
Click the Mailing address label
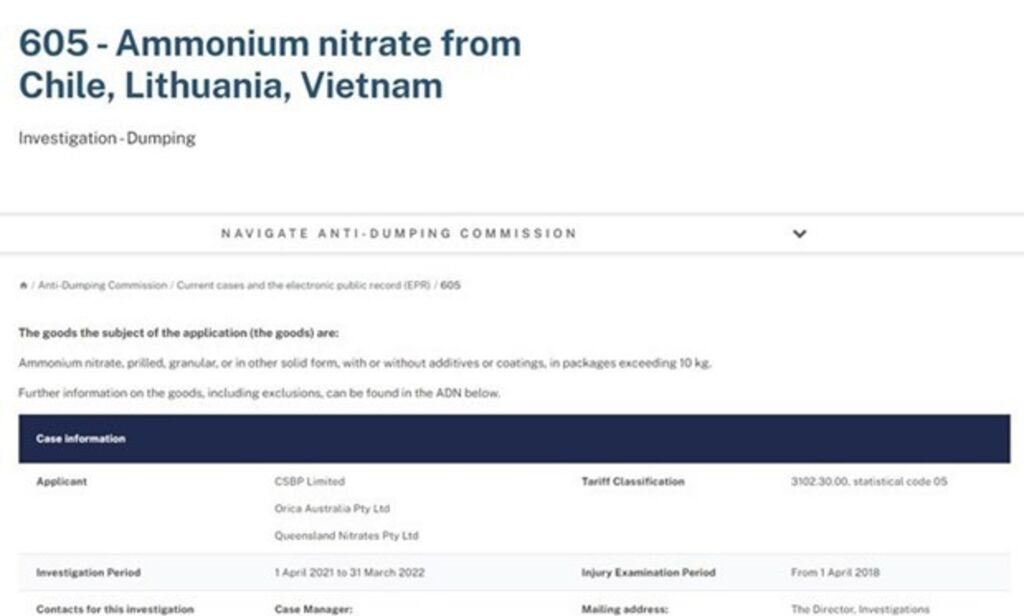click(621, 608)
